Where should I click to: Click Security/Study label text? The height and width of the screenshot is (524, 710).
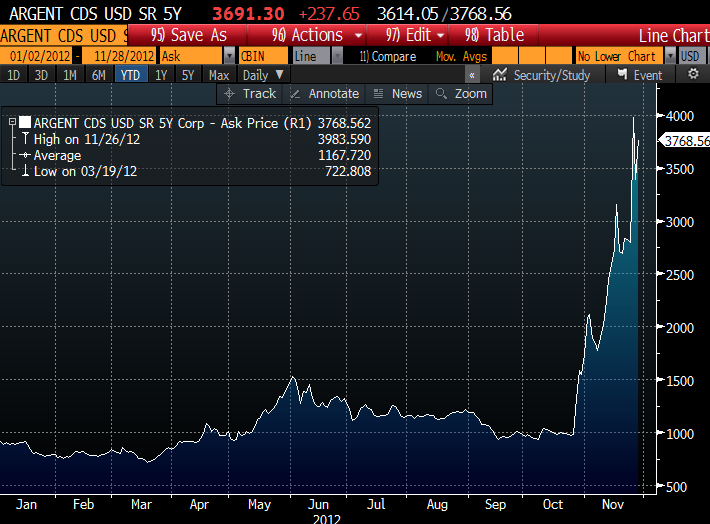[x=552, y=75]
